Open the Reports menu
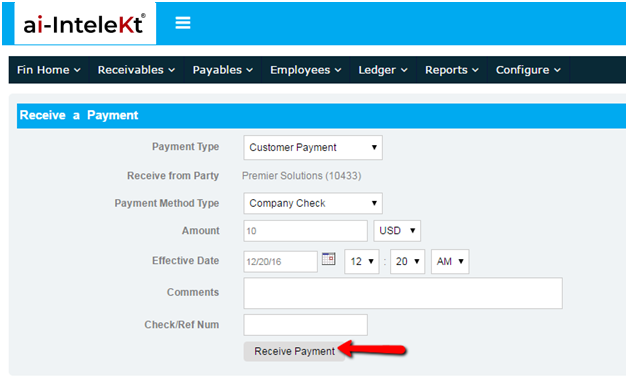The image size is (628, 381). click(x=451, y=70)
